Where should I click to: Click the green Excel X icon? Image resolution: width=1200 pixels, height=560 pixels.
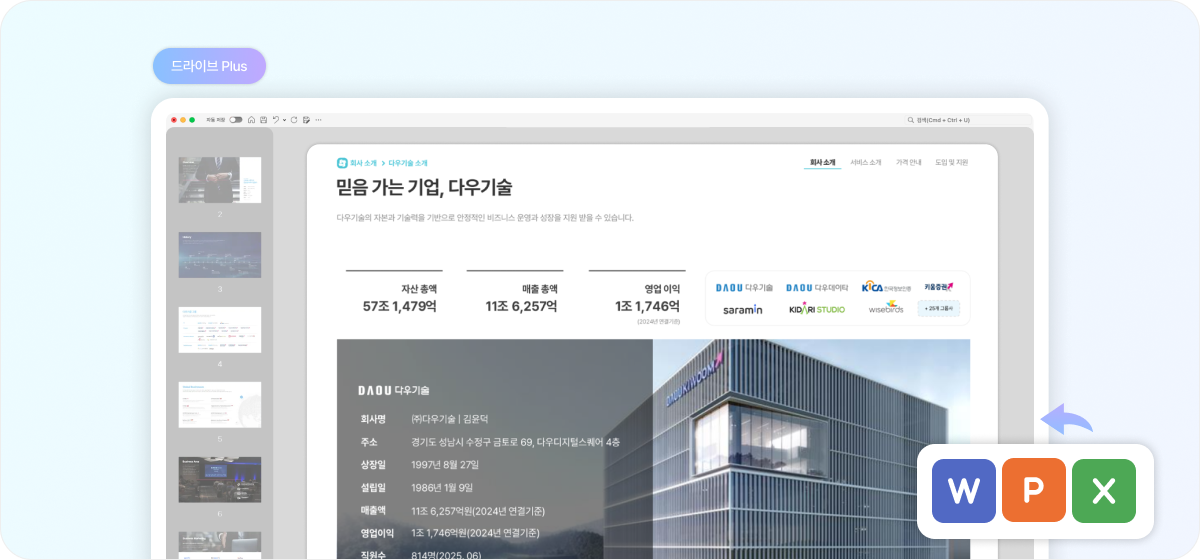(x=1104, y=491)
